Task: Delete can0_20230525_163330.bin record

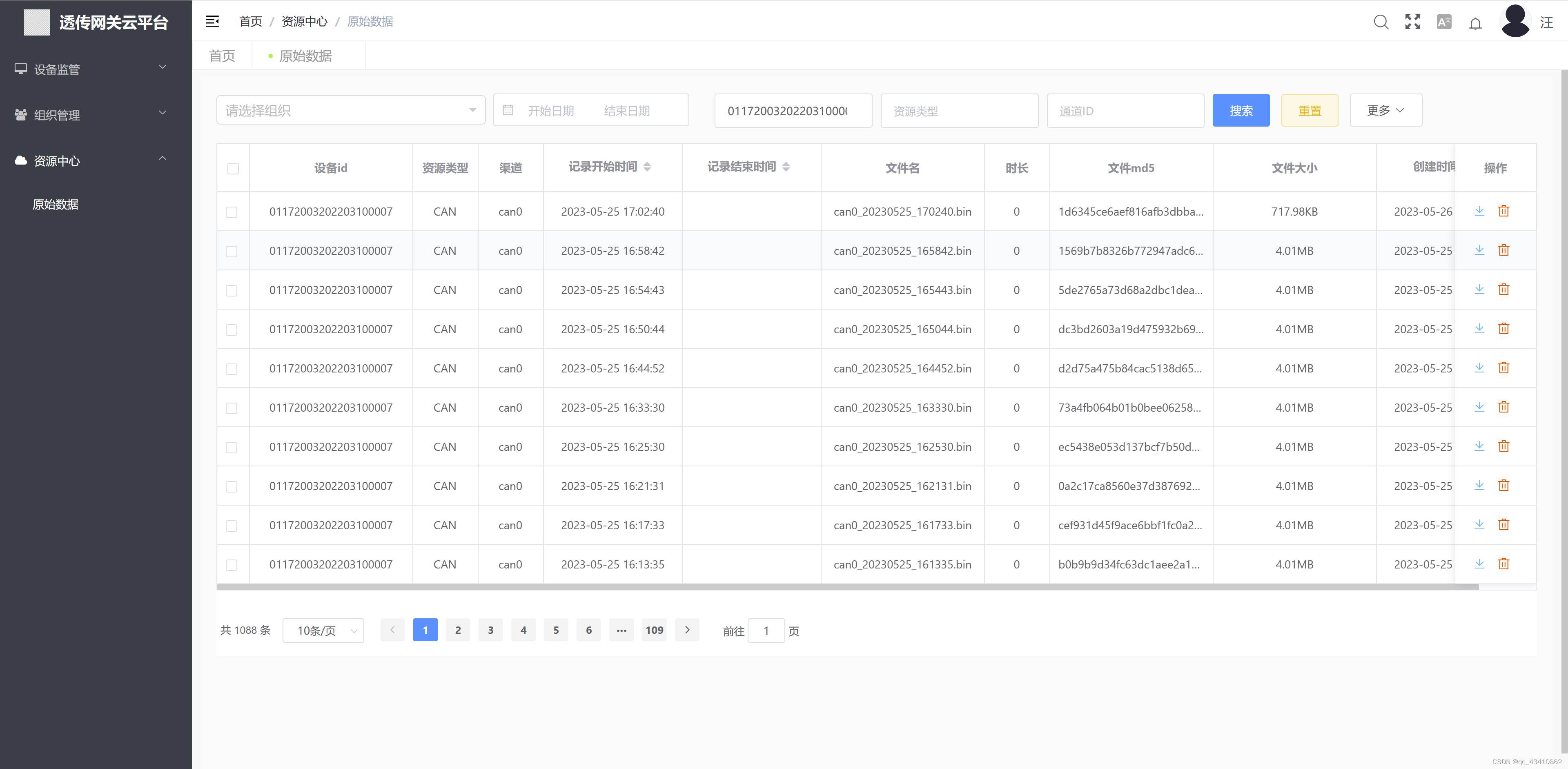Action: point(1503,407)
